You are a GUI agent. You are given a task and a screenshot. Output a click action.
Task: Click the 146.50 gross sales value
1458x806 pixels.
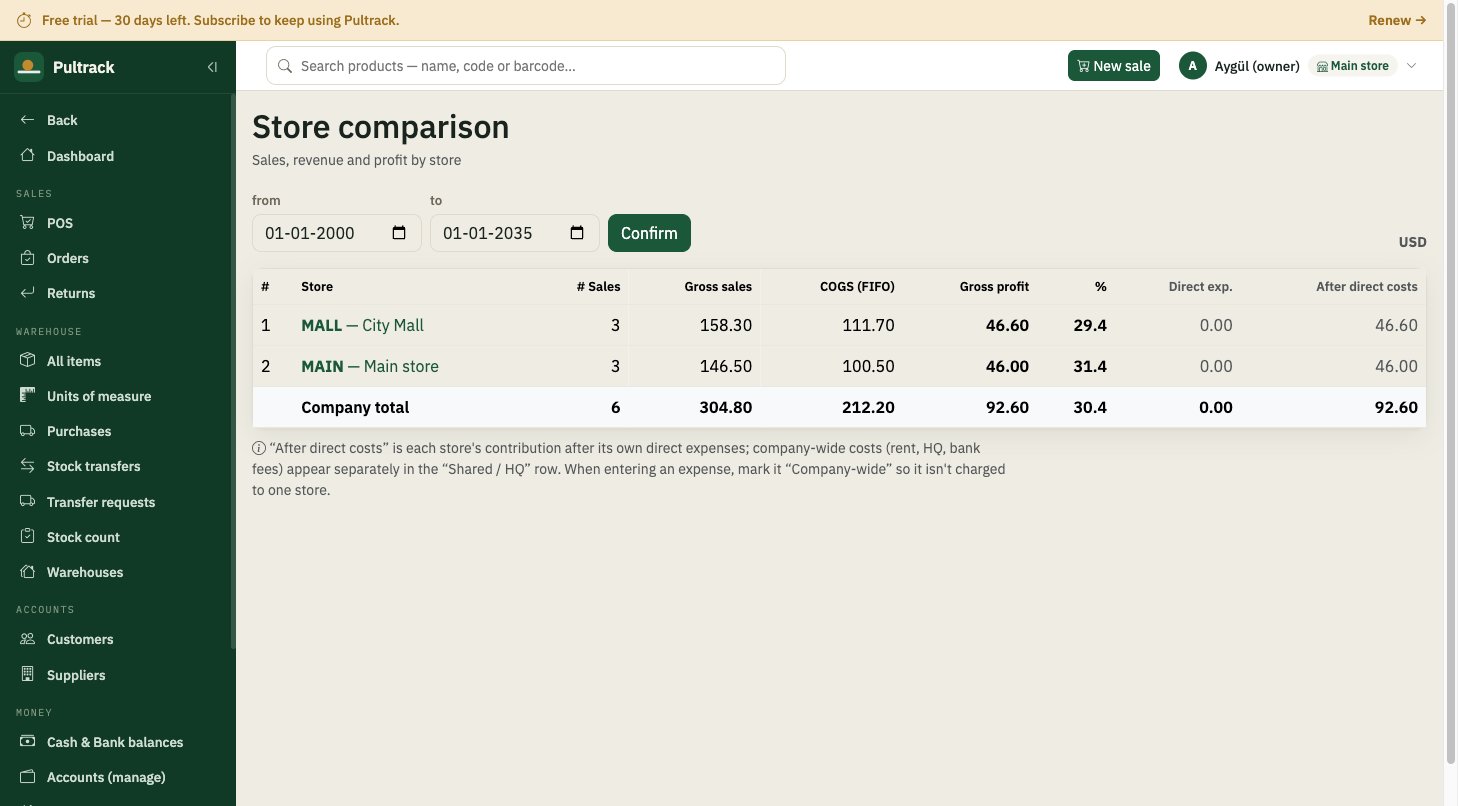pos(726,366)
